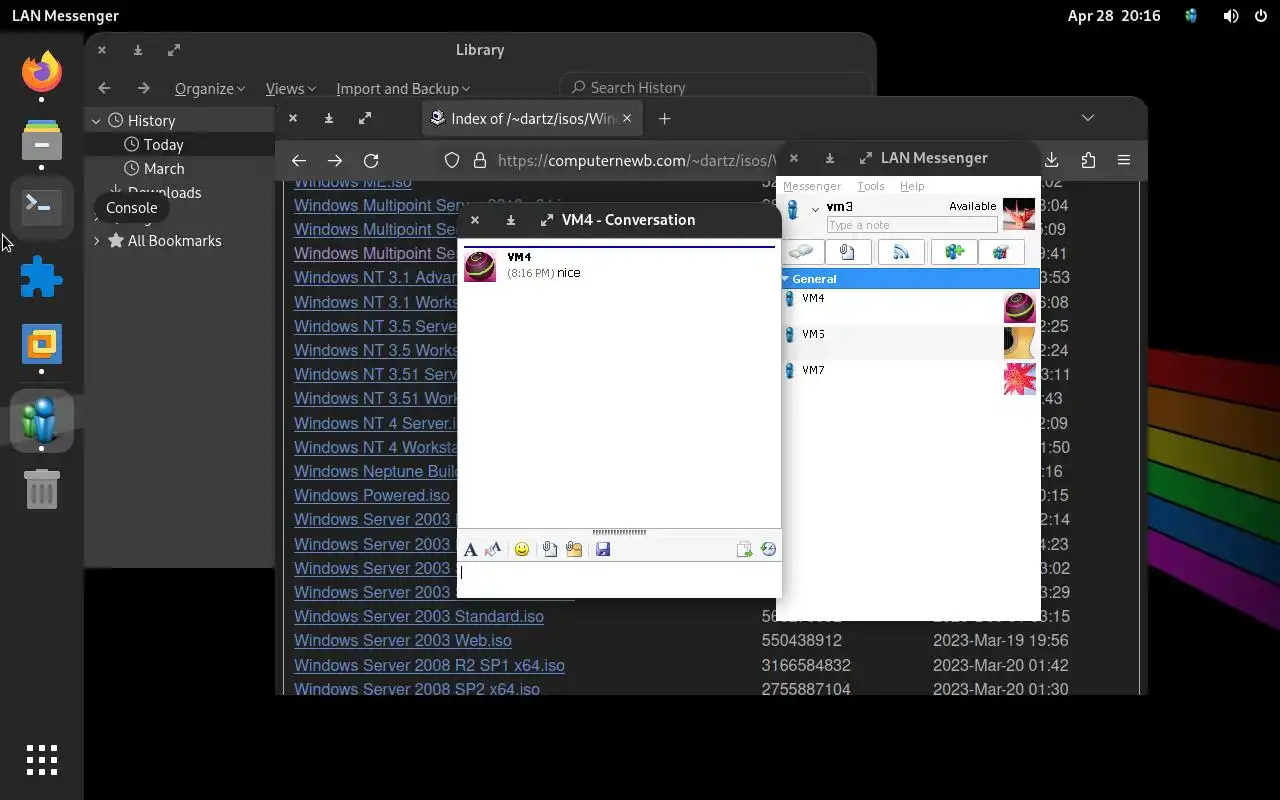
Task: Change the font color in VM4 Conversation
Action: (x=493, y=549)
